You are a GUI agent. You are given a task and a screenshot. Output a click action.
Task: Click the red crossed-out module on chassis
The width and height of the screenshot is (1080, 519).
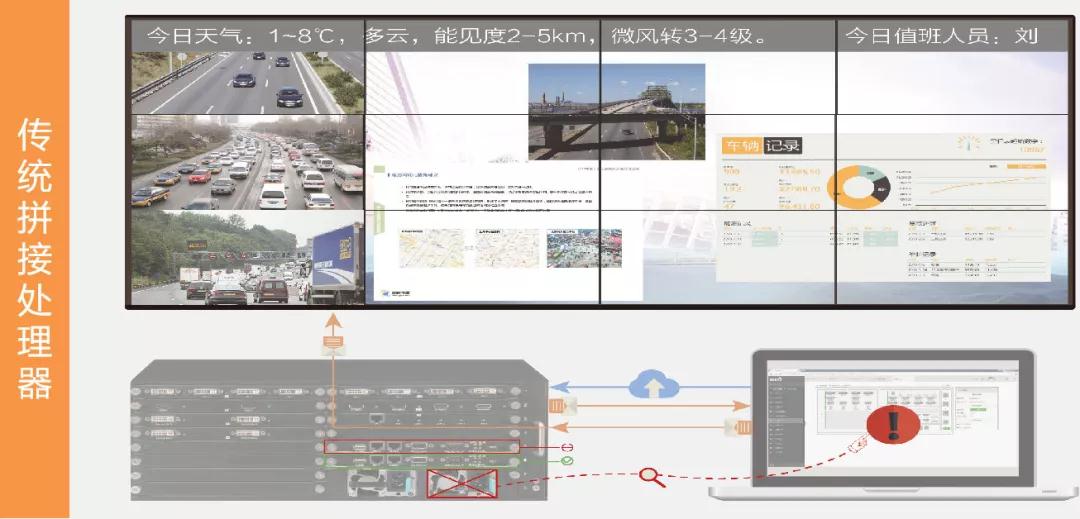462,483
